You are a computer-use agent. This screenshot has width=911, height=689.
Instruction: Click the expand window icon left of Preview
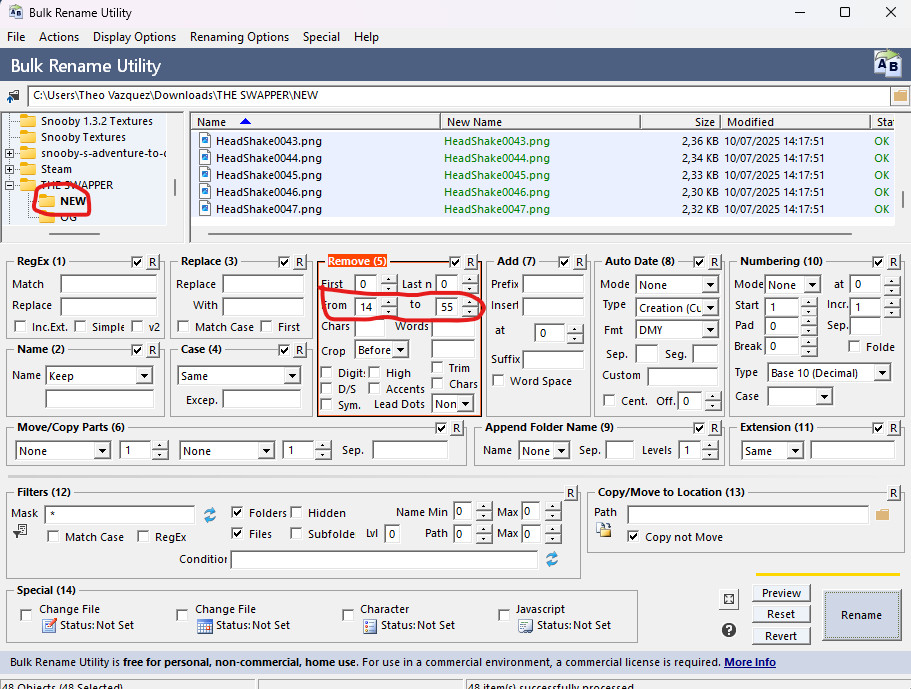[x=729, y=599]
